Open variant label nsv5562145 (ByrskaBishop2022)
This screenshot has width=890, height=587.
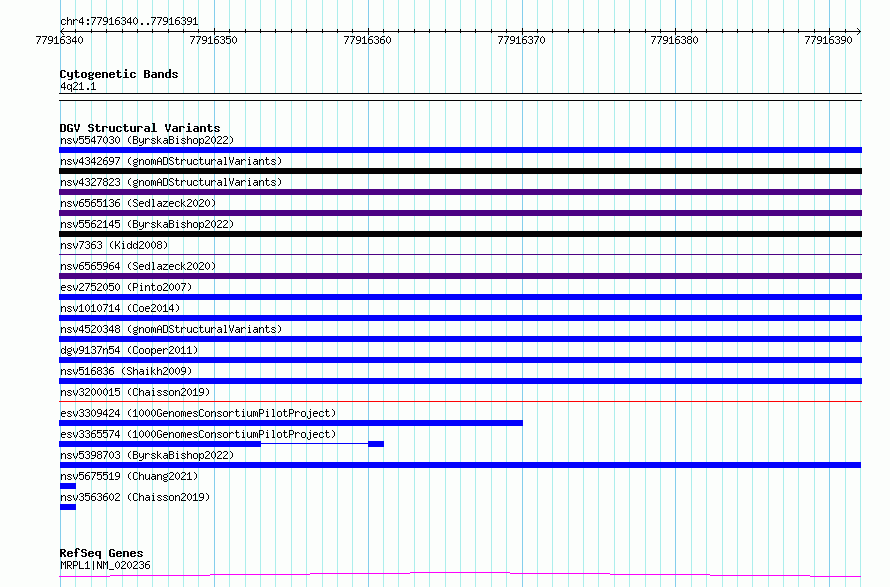click(x=147, y=224)
